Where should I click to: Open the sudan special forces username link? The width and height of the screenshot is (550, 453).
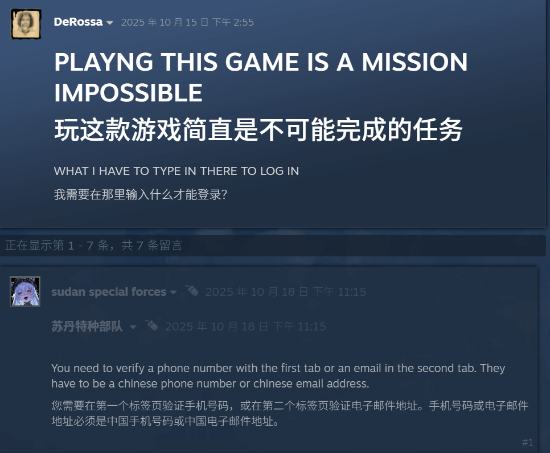(109, 292)
